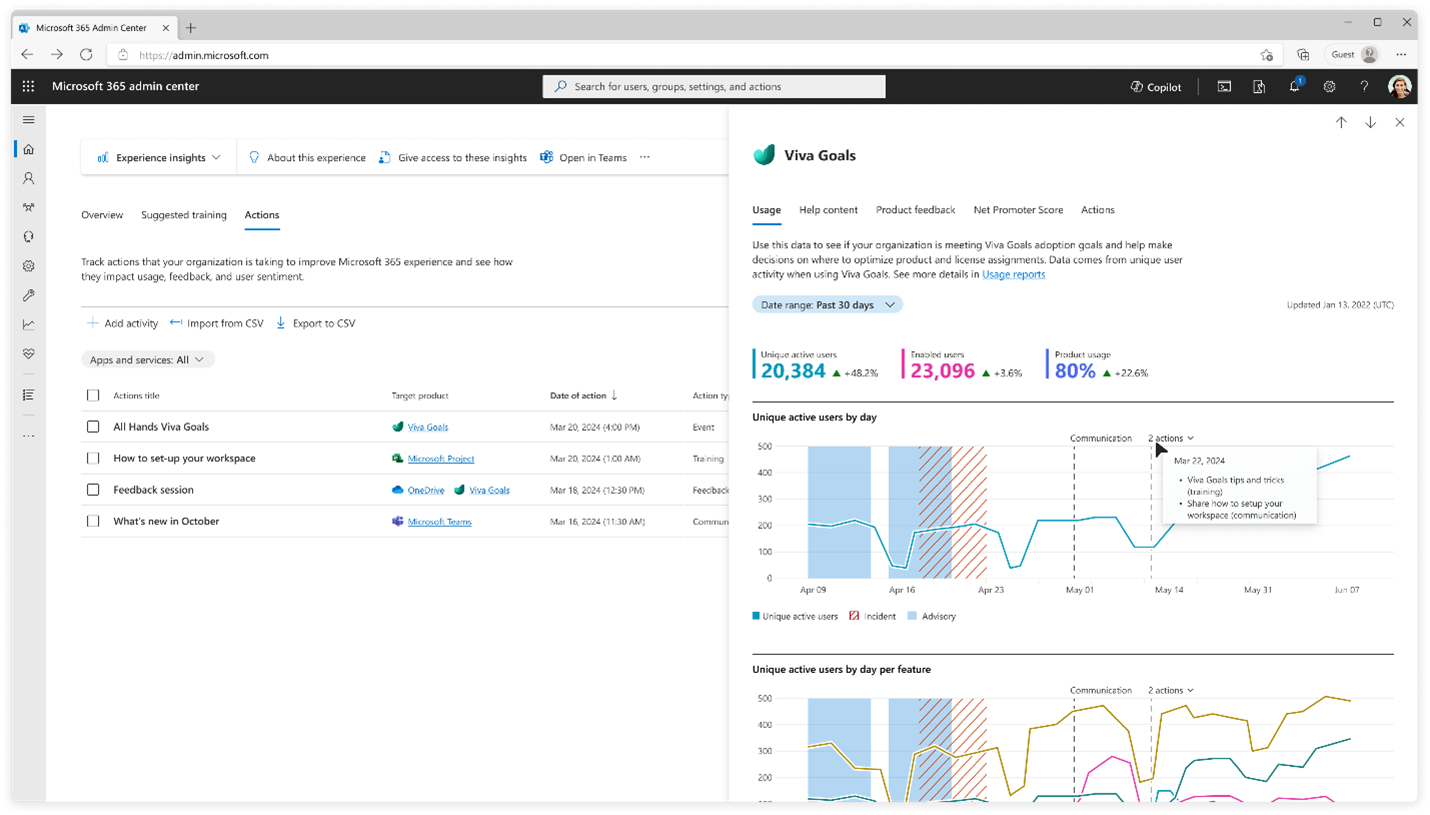Check the checkbox next to 'All Hands Viva Goals'
This screenshot has width=1430, height=815.
pyautogui.click(x=92, y=426)
